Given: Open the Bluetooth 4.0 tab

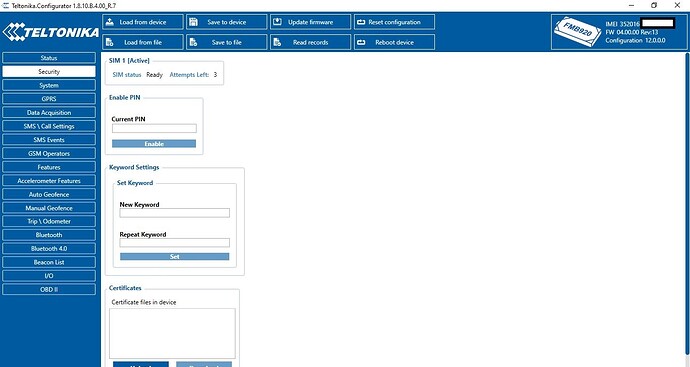Looking at the screenshot, I should [x=49, y=249].
